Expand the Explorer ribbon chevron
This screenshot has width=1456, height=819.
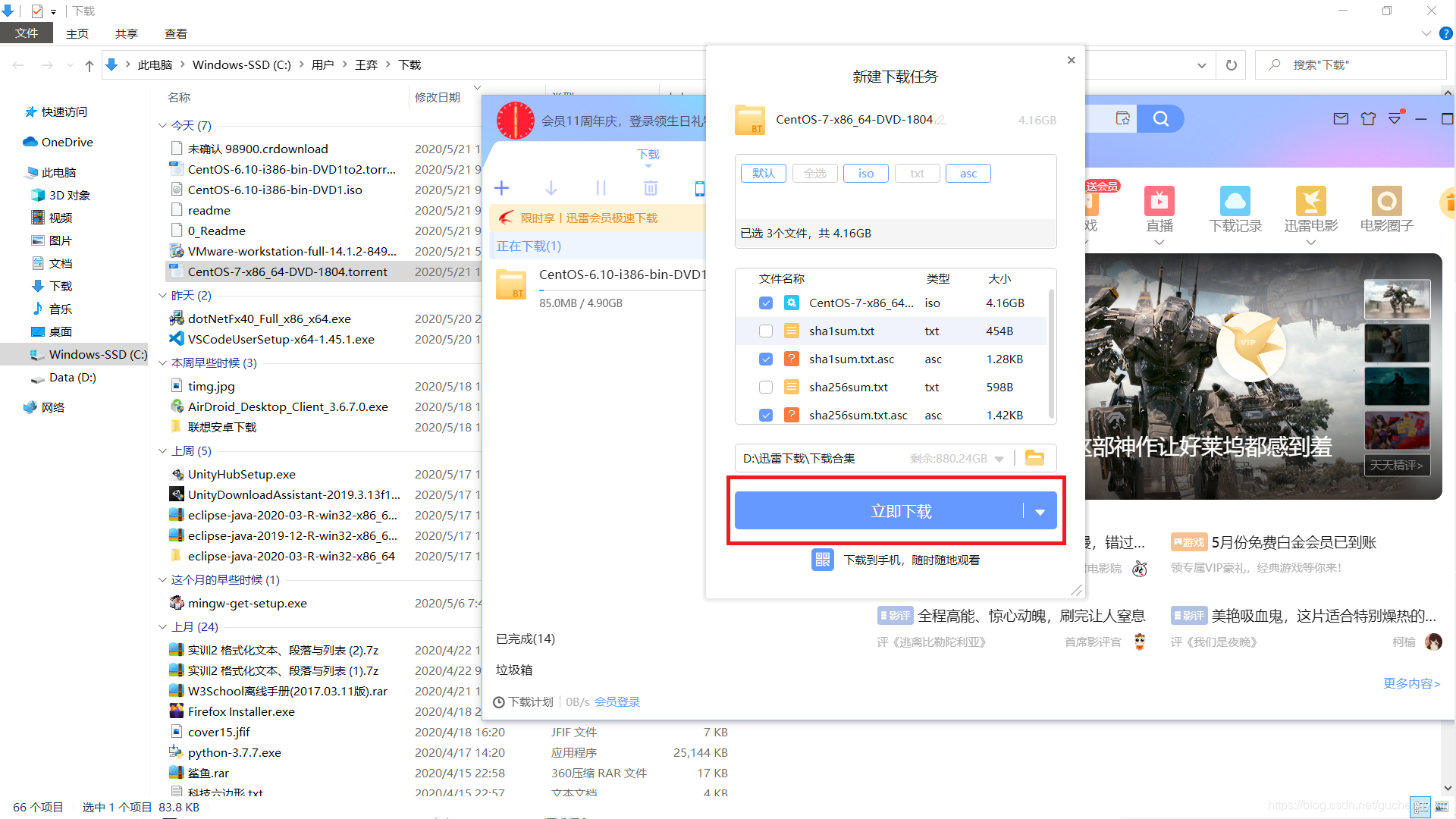click(x=1426, y=33)
